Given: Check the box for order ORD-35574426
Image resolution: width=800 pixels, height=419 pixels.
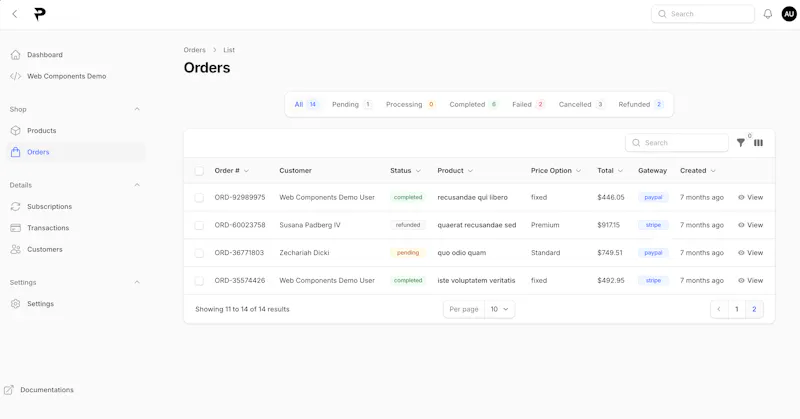Looking at the screenshot, I should pyautogui.click(x=199, y=281).
